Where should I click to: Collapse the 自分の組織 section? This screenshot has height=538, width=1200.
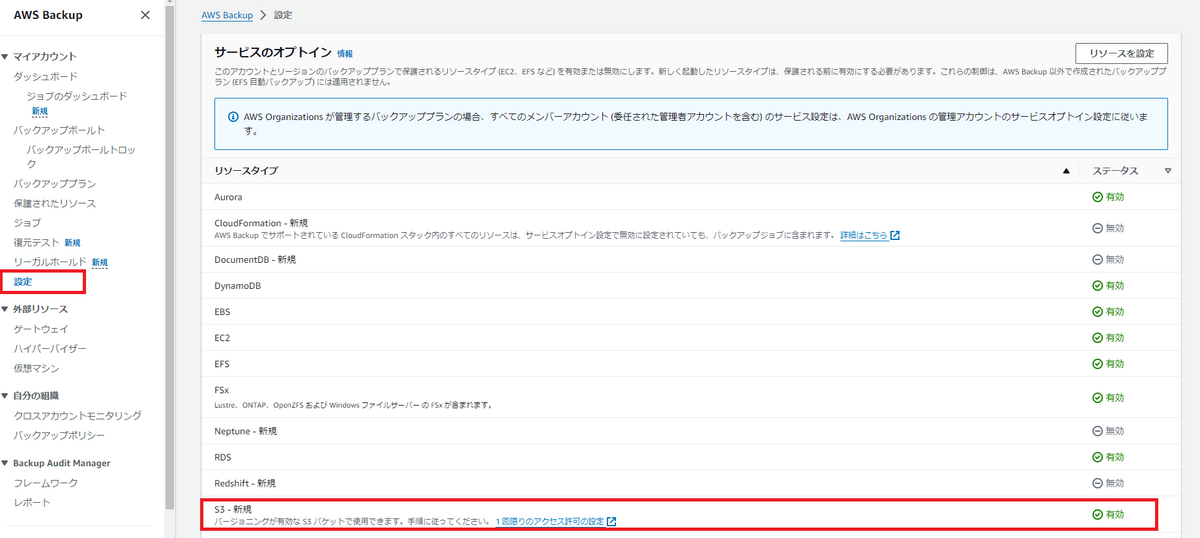5,396
